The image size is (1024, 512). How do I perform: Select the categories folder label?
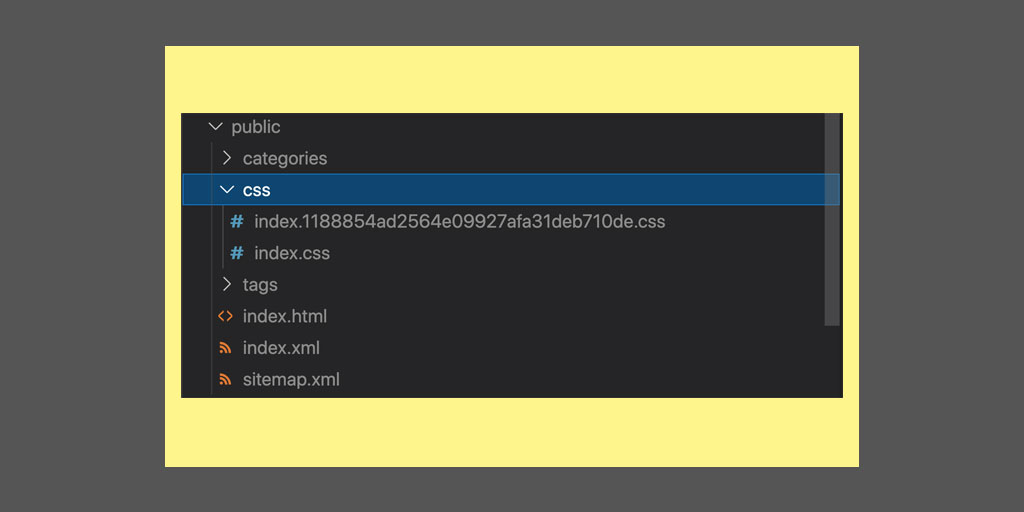click(x=285, y=158)
